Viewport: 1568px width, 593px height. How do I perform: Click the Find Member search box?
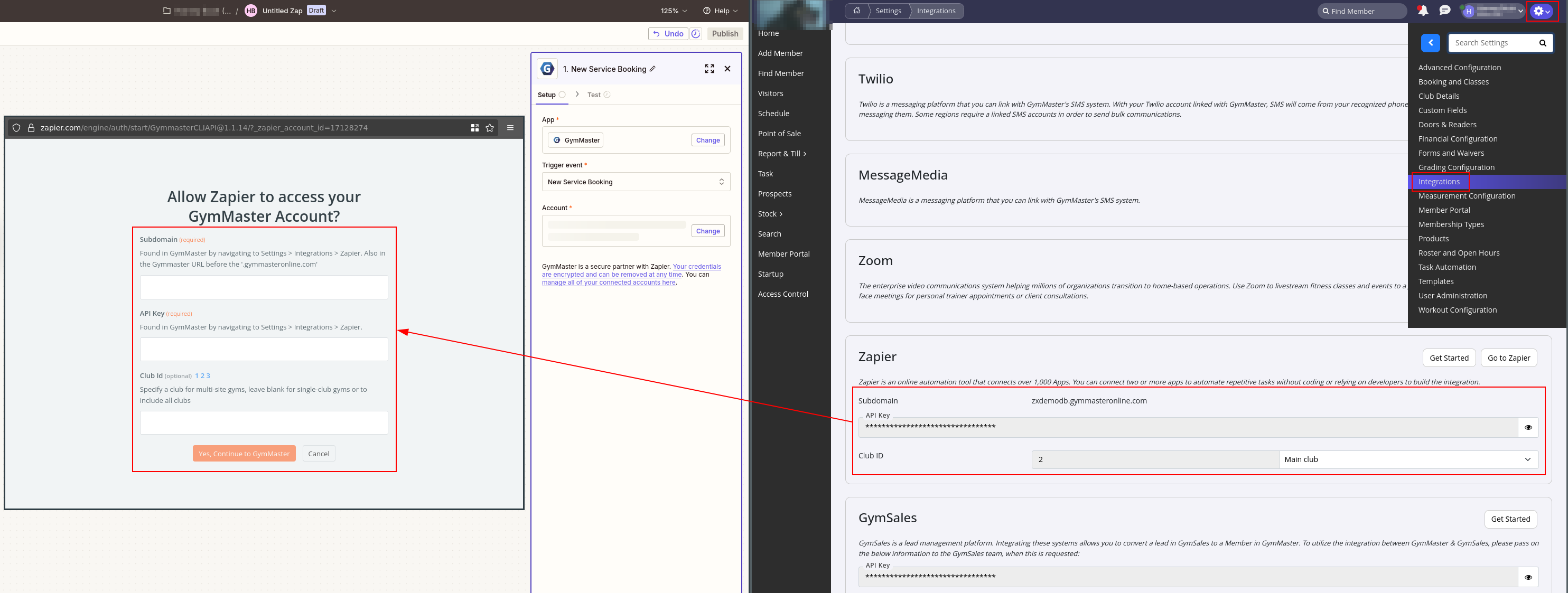coord(1362,11)
